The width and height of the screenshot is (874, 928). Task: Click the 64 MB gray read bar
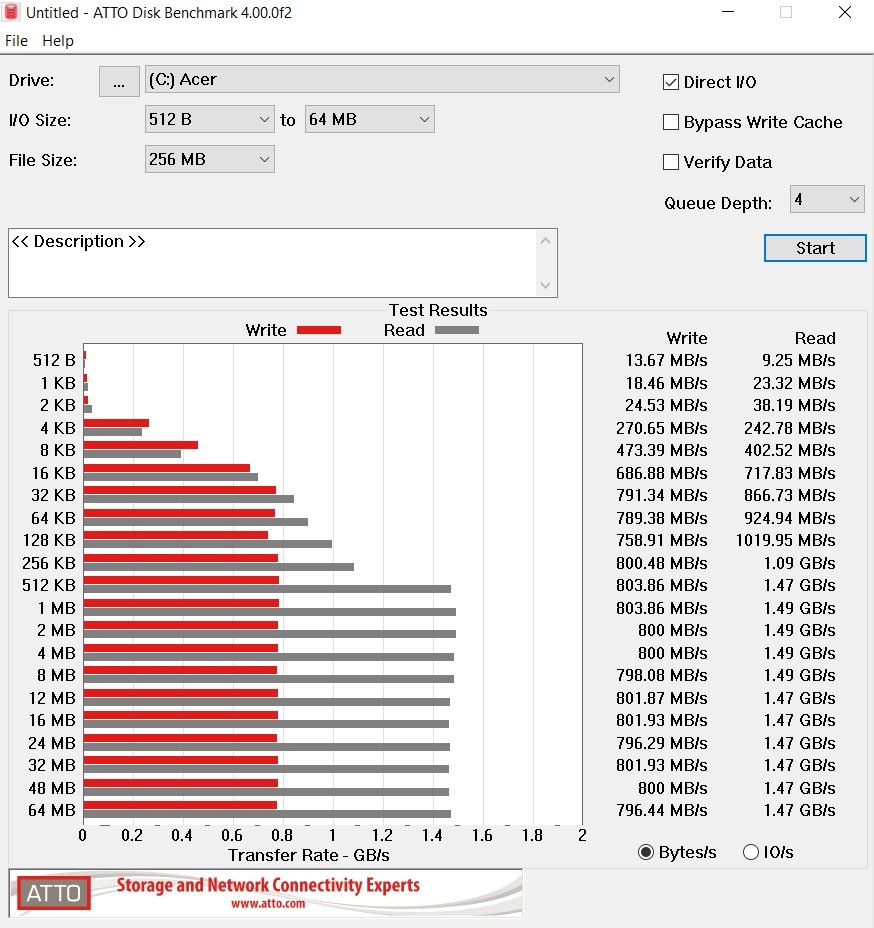(x=267, y=814)
